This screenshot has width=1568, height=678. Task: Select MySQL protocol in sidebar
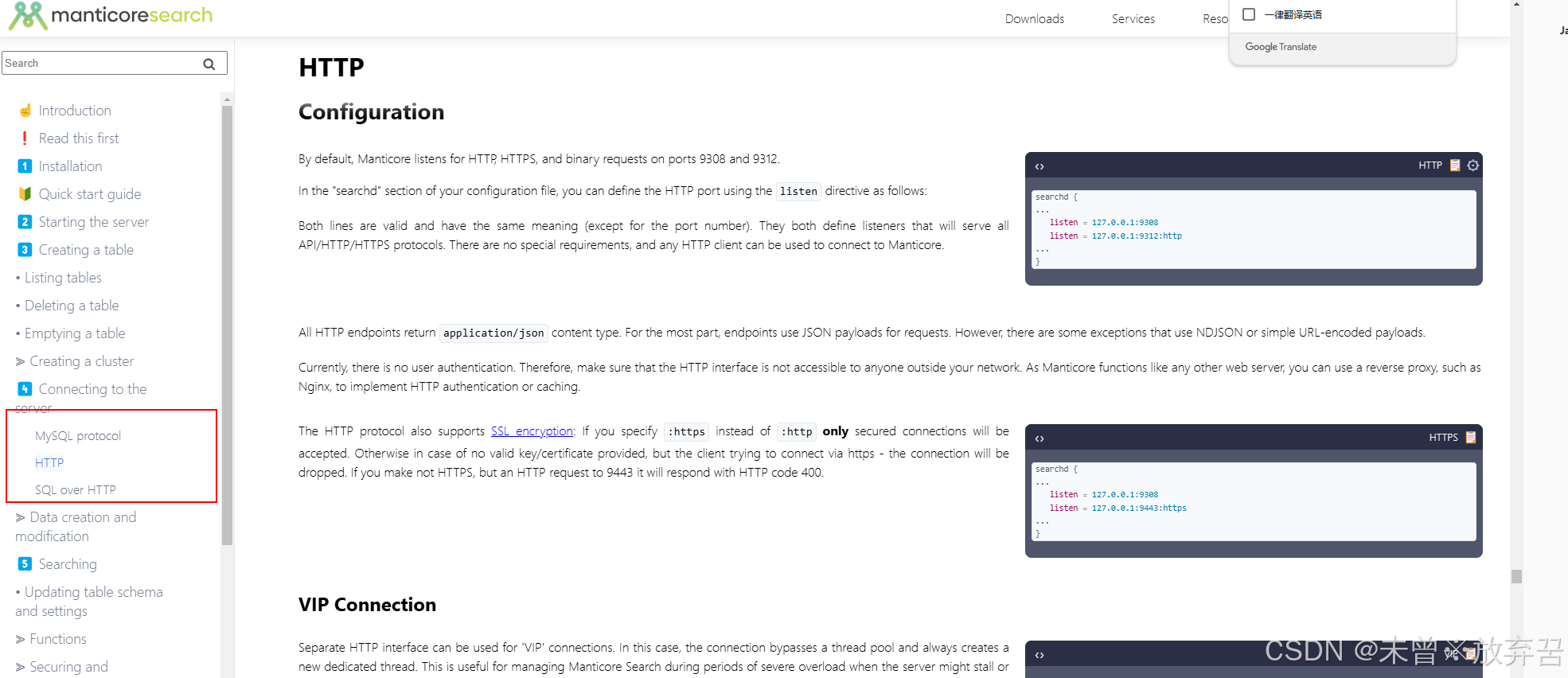(78, 436)
